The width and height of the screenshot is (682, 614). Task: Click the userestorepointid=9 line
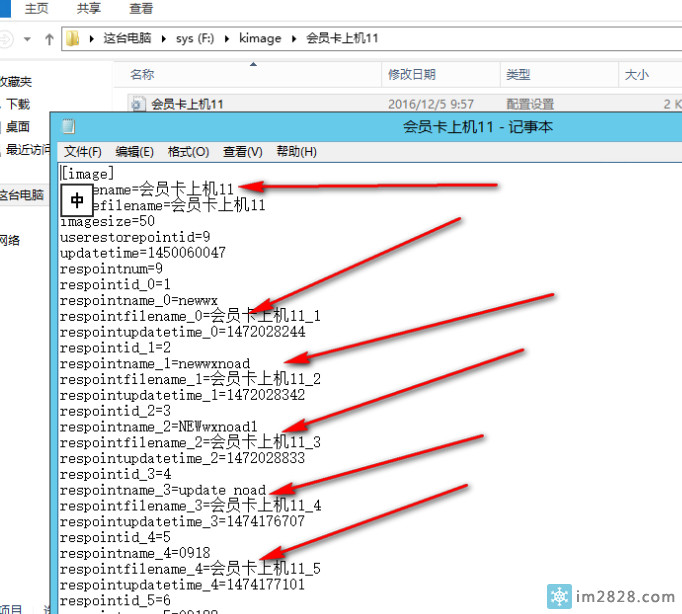(135, 237)
